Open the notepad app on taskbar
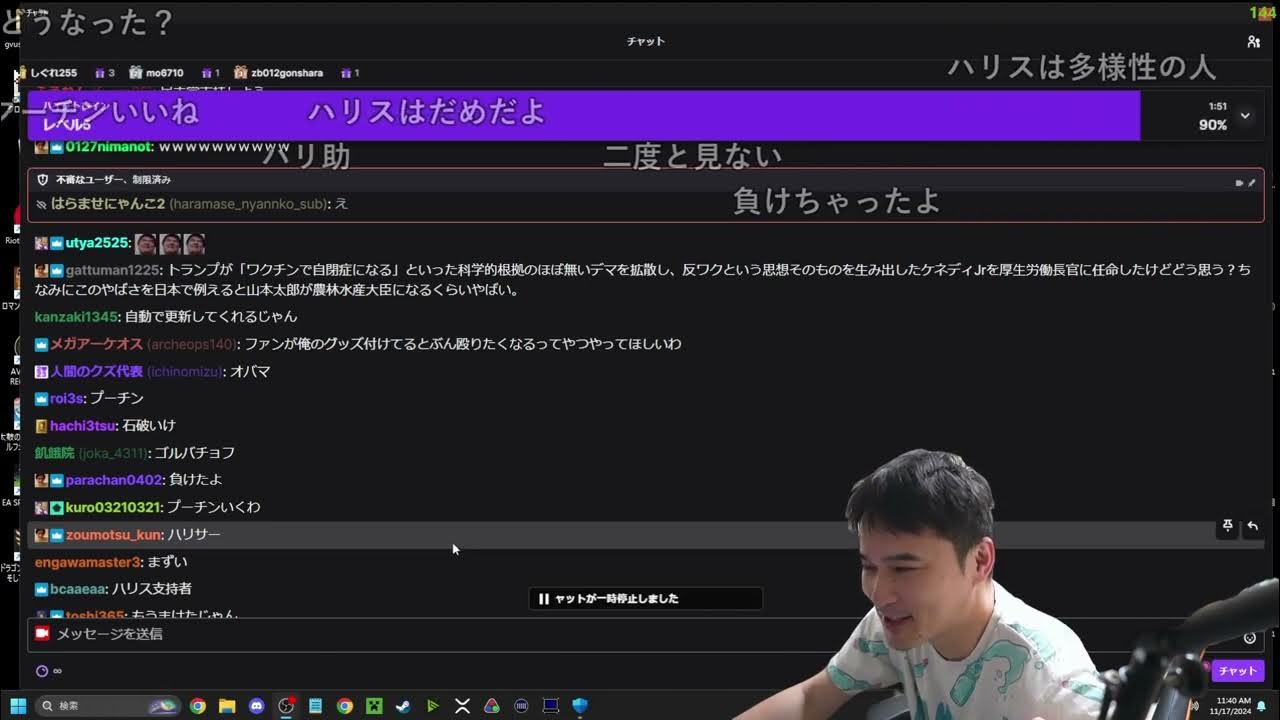The width and height of the screenshot is (1280, 720). coord(315,706)
